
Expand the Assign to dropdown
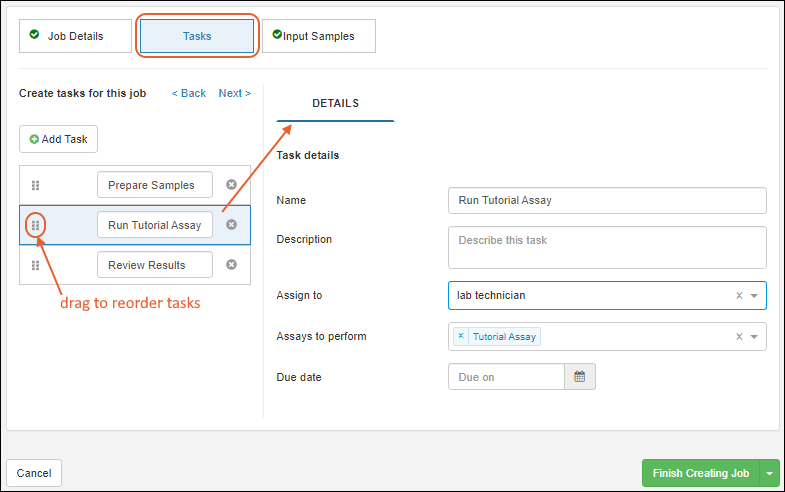point(754,296)
